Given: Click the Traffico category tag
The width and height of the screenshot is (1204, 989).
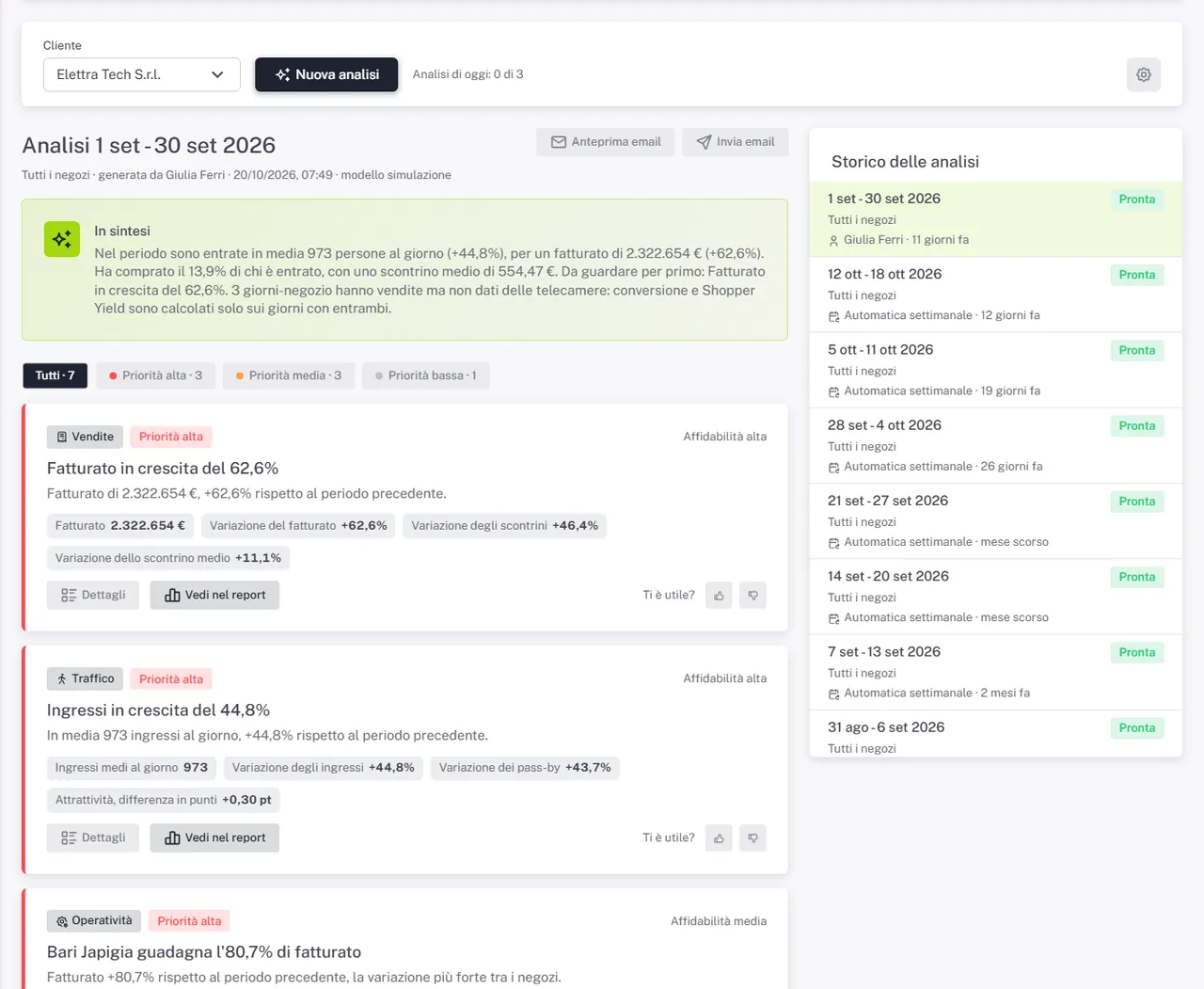Looking at the screenshot, I should pos(84,678).
